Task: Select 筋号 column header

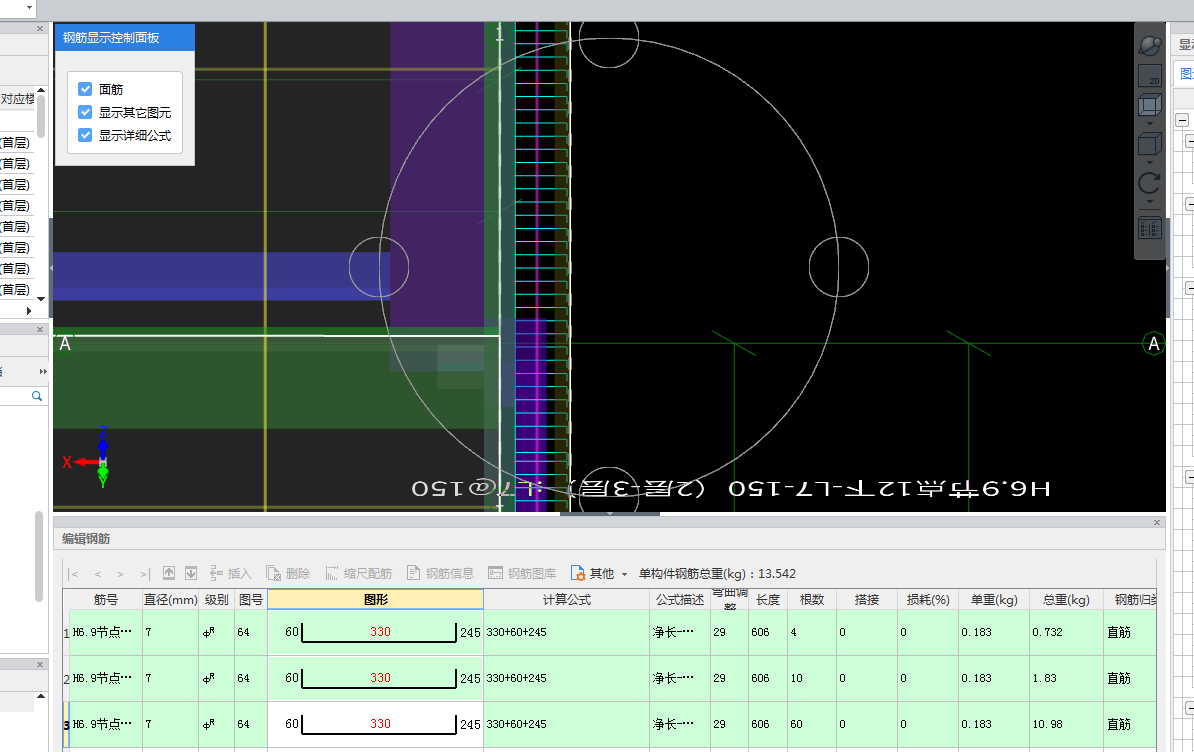Action: (106, 600)
